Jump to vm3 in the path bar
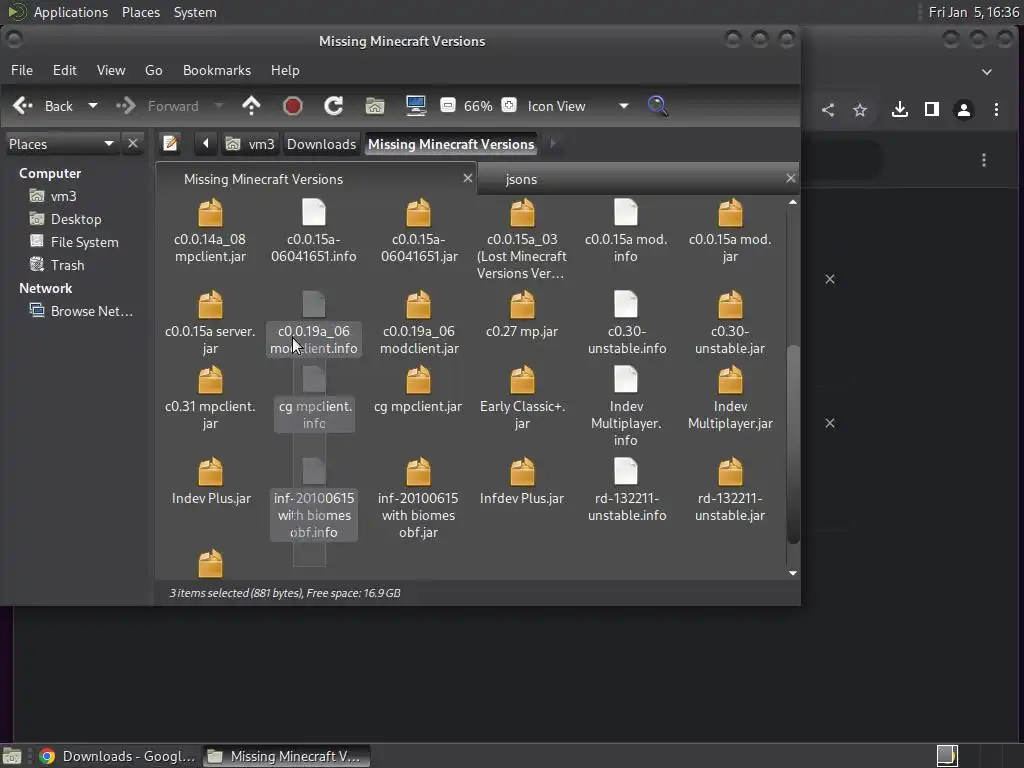 click(251, 144)
